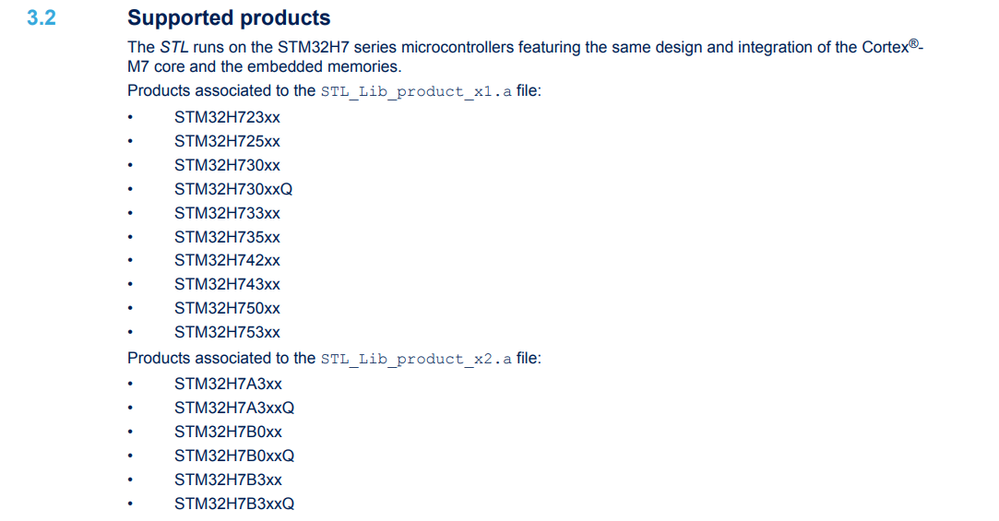Click the STM32H7A3xxQ entry
The height and width of the screenshot is (521, 999).
(x=234, y=408)
